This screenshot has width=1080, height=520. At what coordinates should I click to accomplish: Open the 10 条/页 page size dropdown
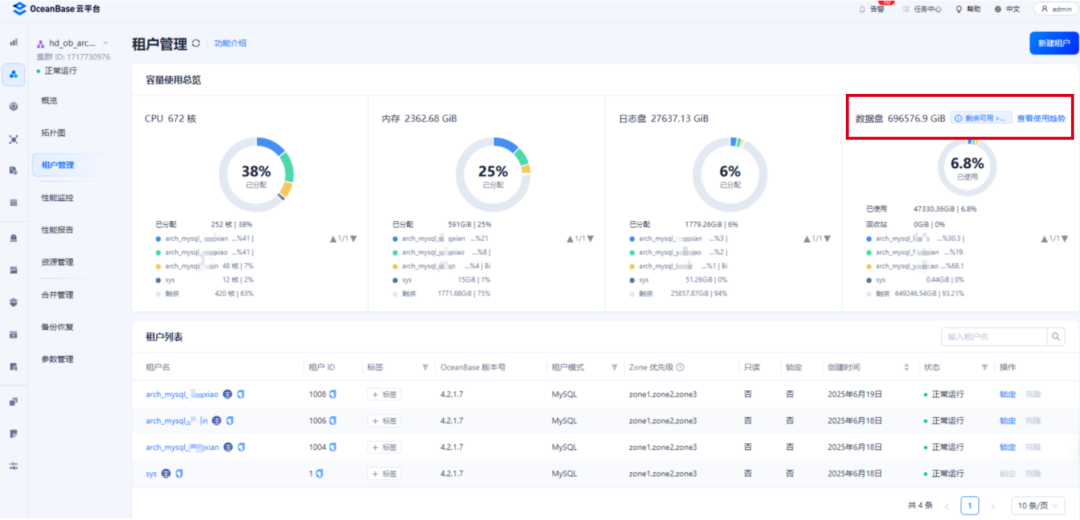click(x=1038, y=506)
